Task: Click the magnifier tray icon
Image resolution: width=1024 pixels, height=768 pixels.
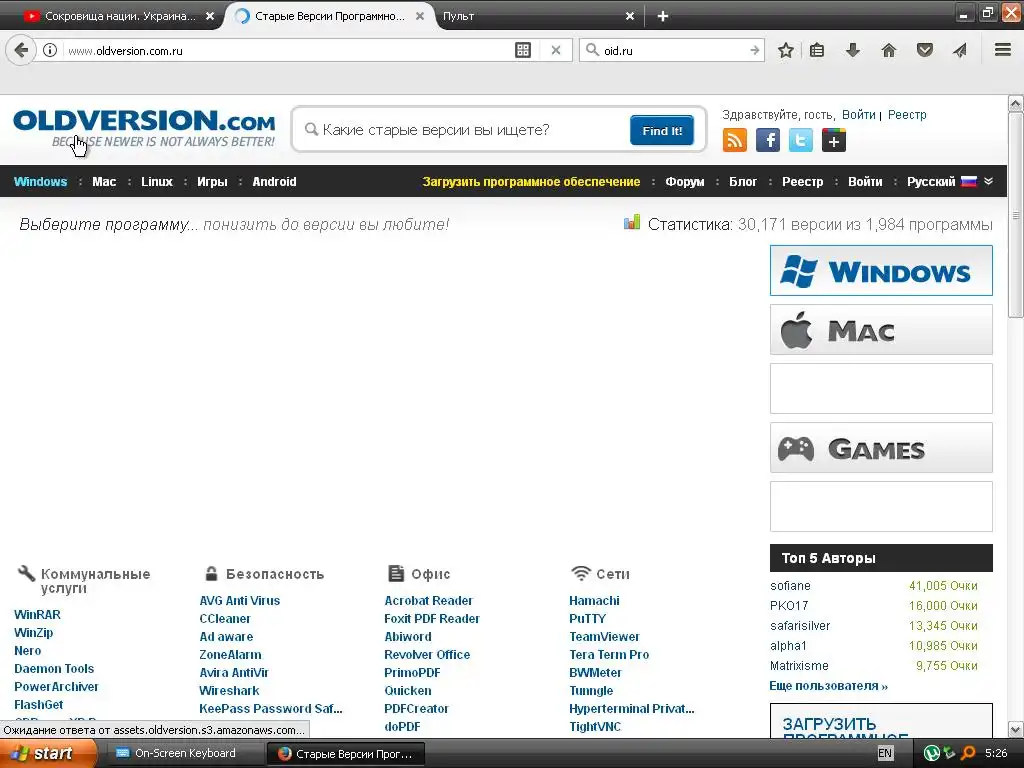Action: coord(968,753)
